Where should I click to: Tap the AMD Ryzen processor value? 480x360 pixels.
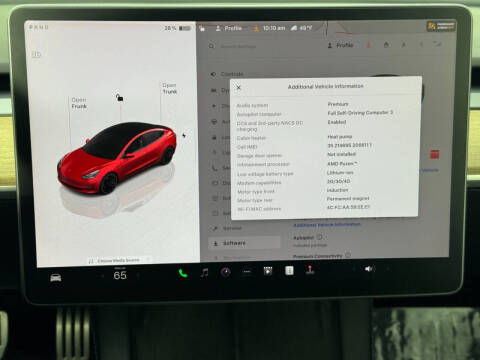[342, 164]
